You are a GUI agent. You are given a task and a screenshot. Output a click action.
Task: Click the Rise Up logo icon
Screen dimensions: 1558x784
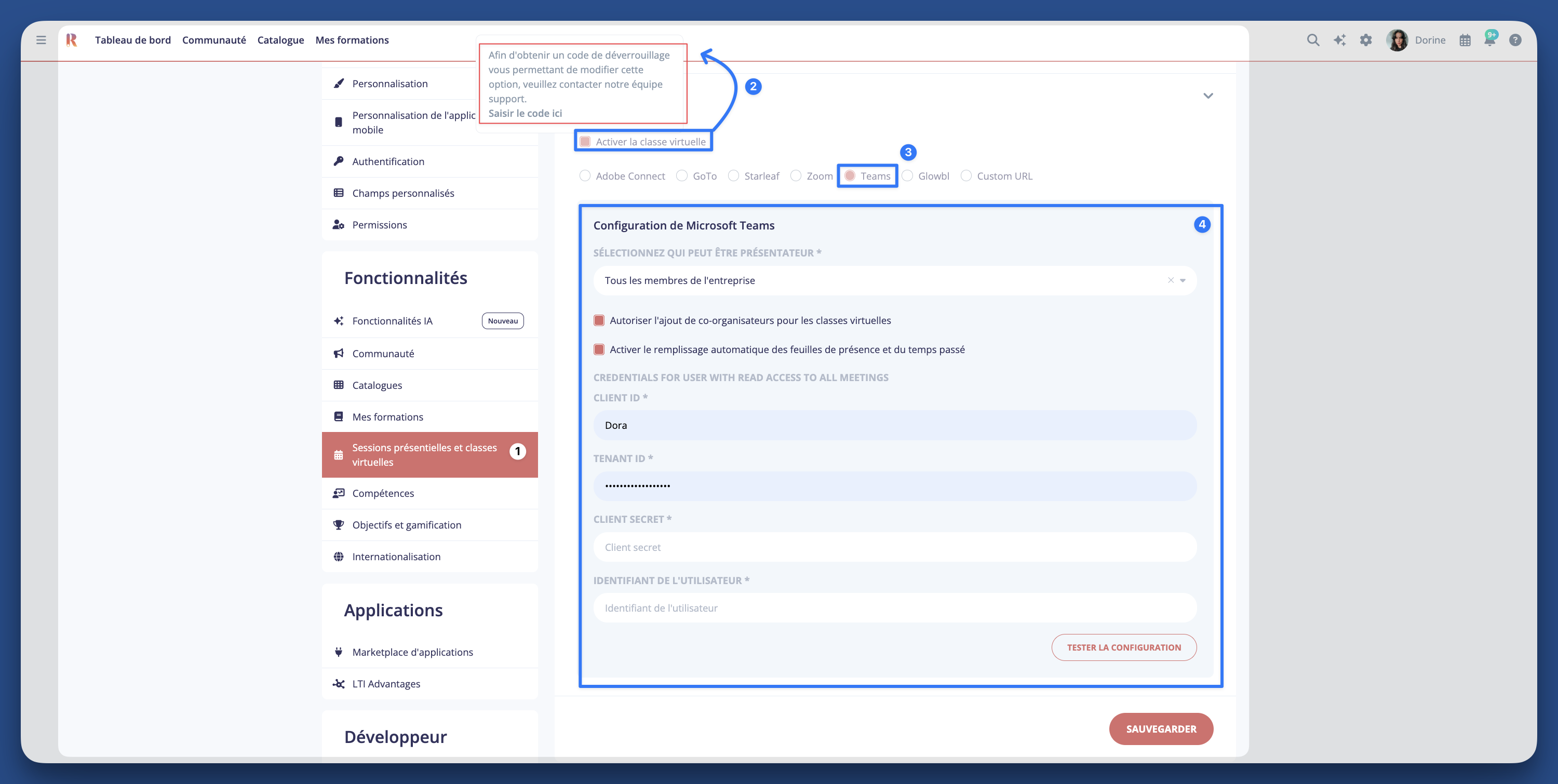coord(72,40)
